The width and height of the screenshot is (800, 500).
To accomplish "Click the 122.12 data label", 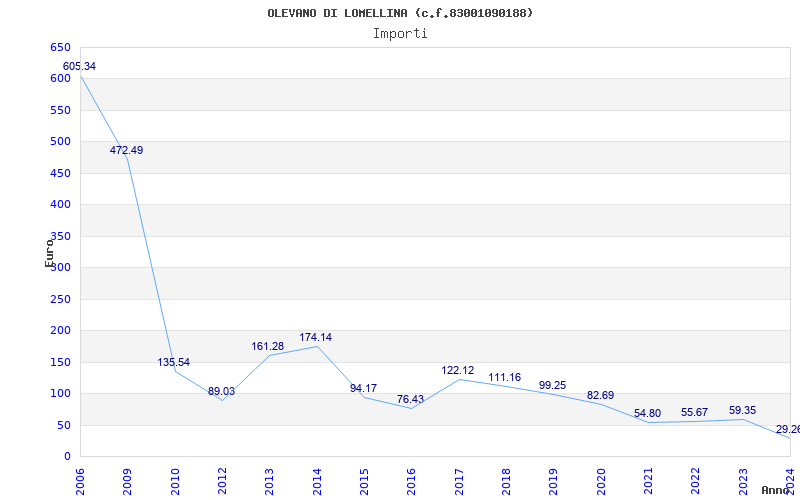I will [458, 370].
